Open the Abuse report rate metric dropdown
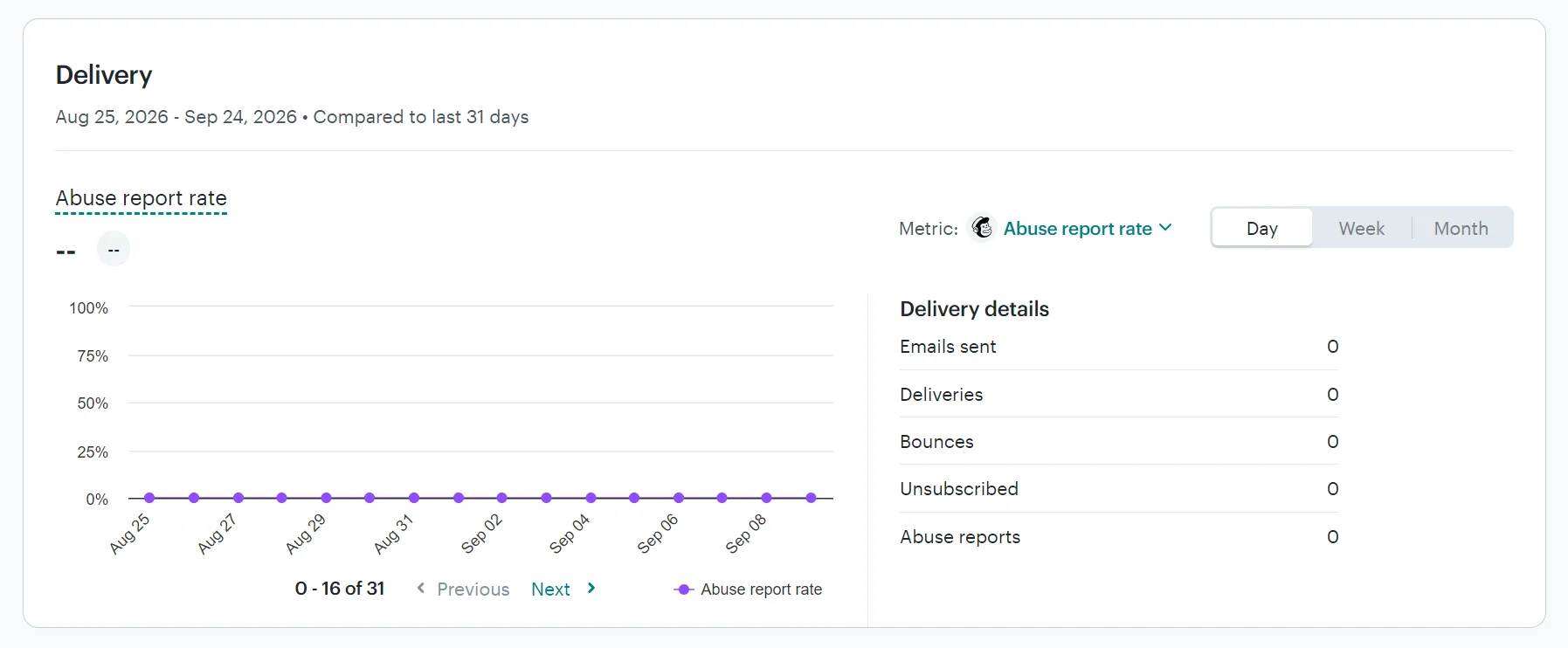 coord(1088,228)
